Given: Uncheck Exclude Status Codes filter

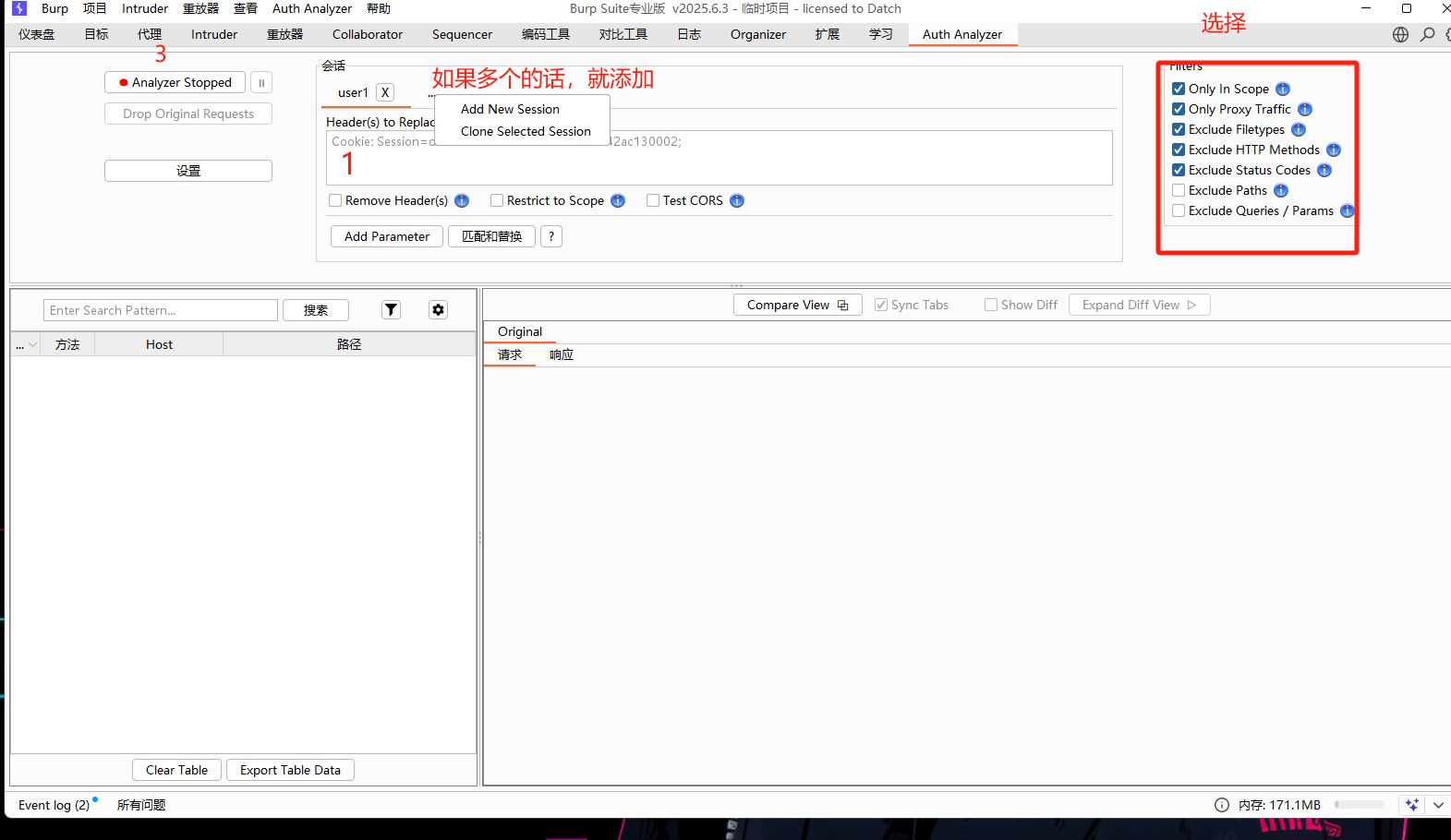Looking at the screenshot, I should coord(1179,170).
